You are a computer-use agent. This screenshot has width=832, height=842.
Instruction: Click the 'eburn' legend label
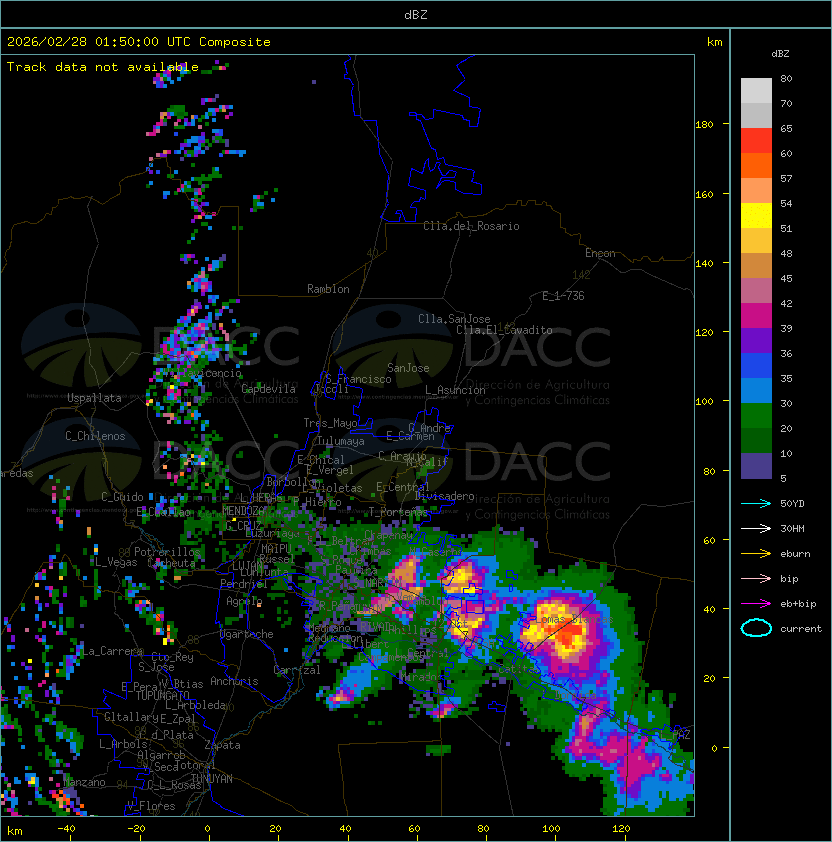click(x=795, y=554)
